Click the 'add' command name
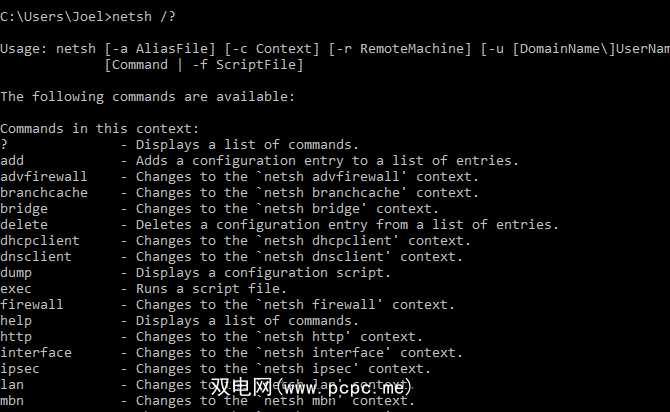The image size is (670, 412). [x=12, y=160]
